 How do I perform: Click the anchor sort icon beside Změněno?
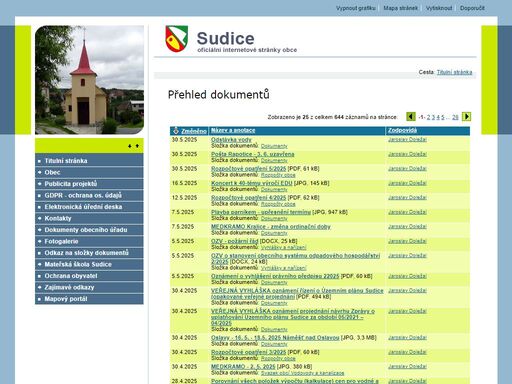[176, 130]
